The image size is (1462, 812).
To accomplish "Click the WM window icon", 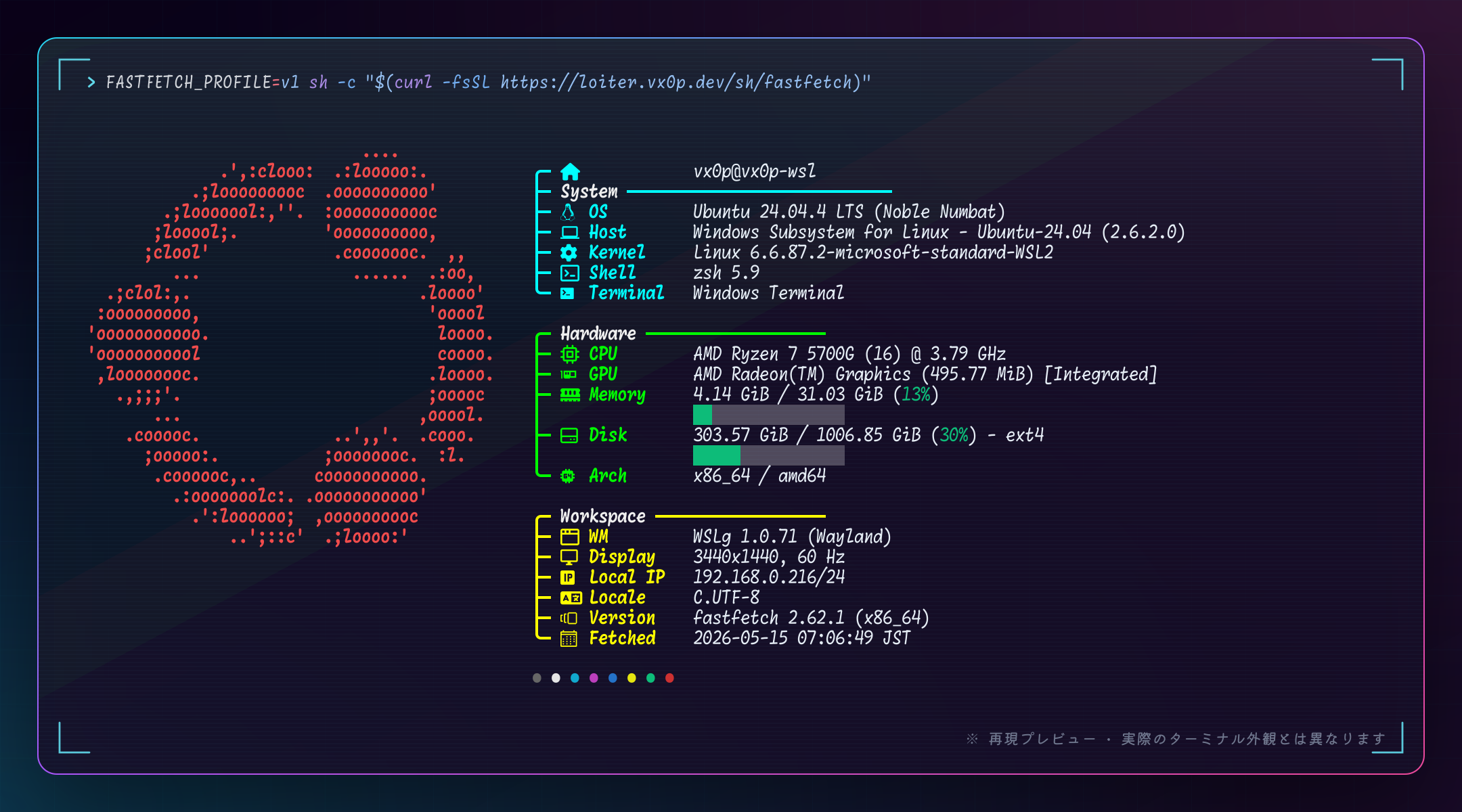I will (569, 537).
